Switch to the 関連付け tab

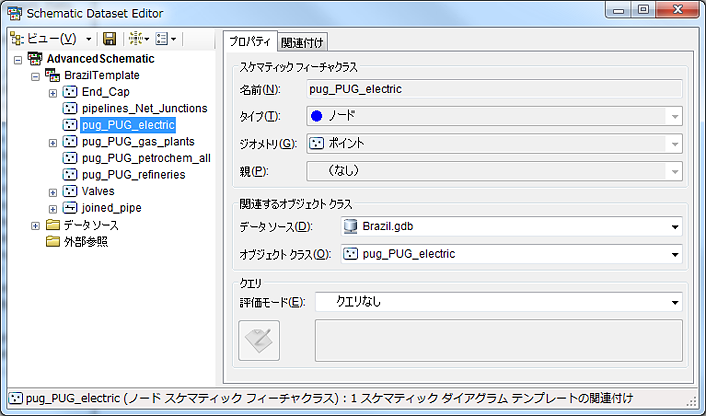[302, 42]
